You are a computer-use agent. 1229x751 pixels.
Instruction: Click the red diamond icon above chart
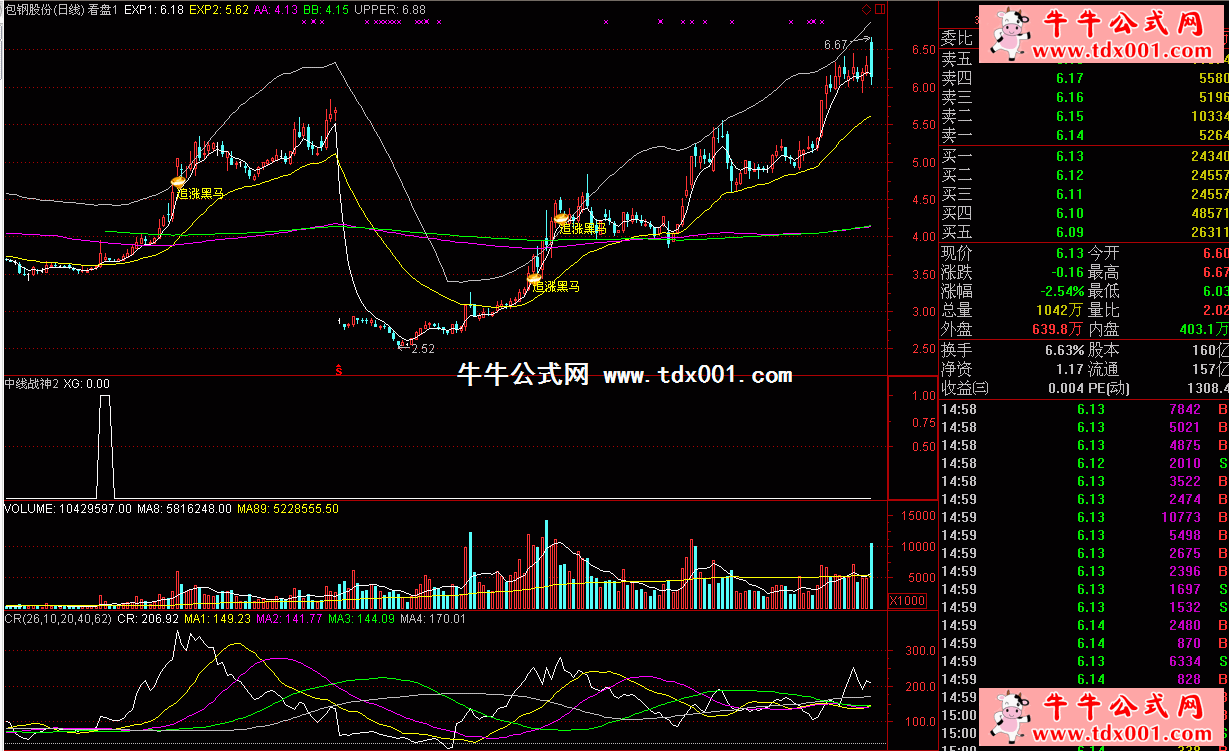coord(866,9)
